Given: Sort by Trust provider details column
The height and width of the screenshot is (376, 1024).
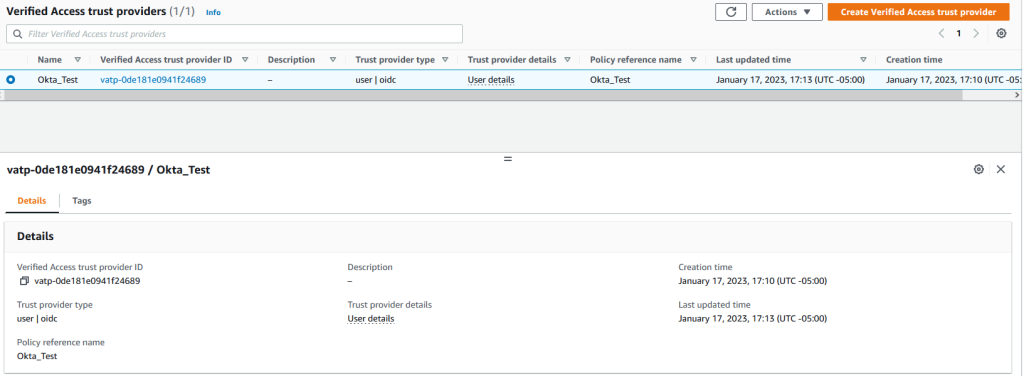Looking at the screenshot, I should 567,59.
